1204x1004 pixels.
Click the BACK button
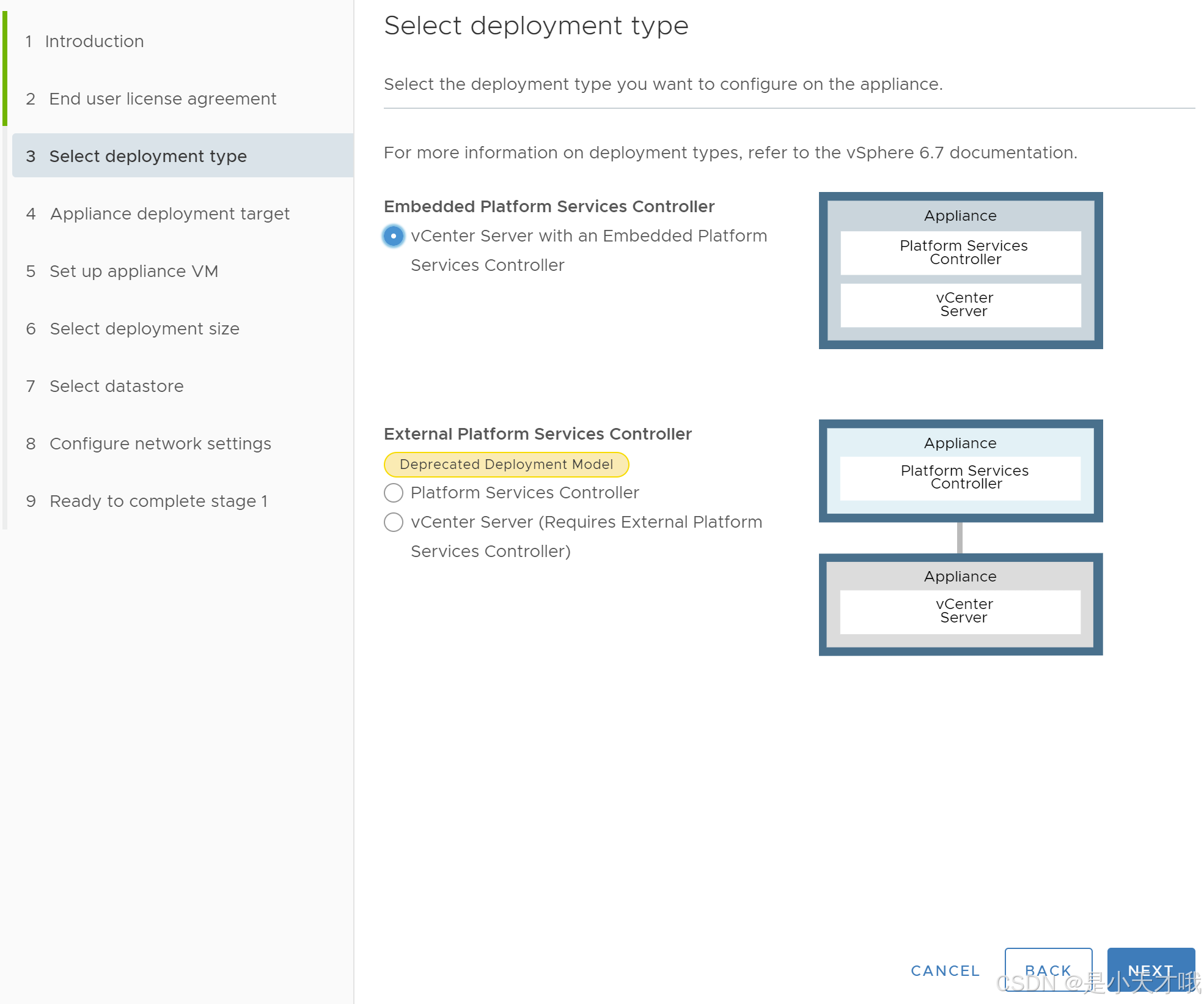(1048, 970)
